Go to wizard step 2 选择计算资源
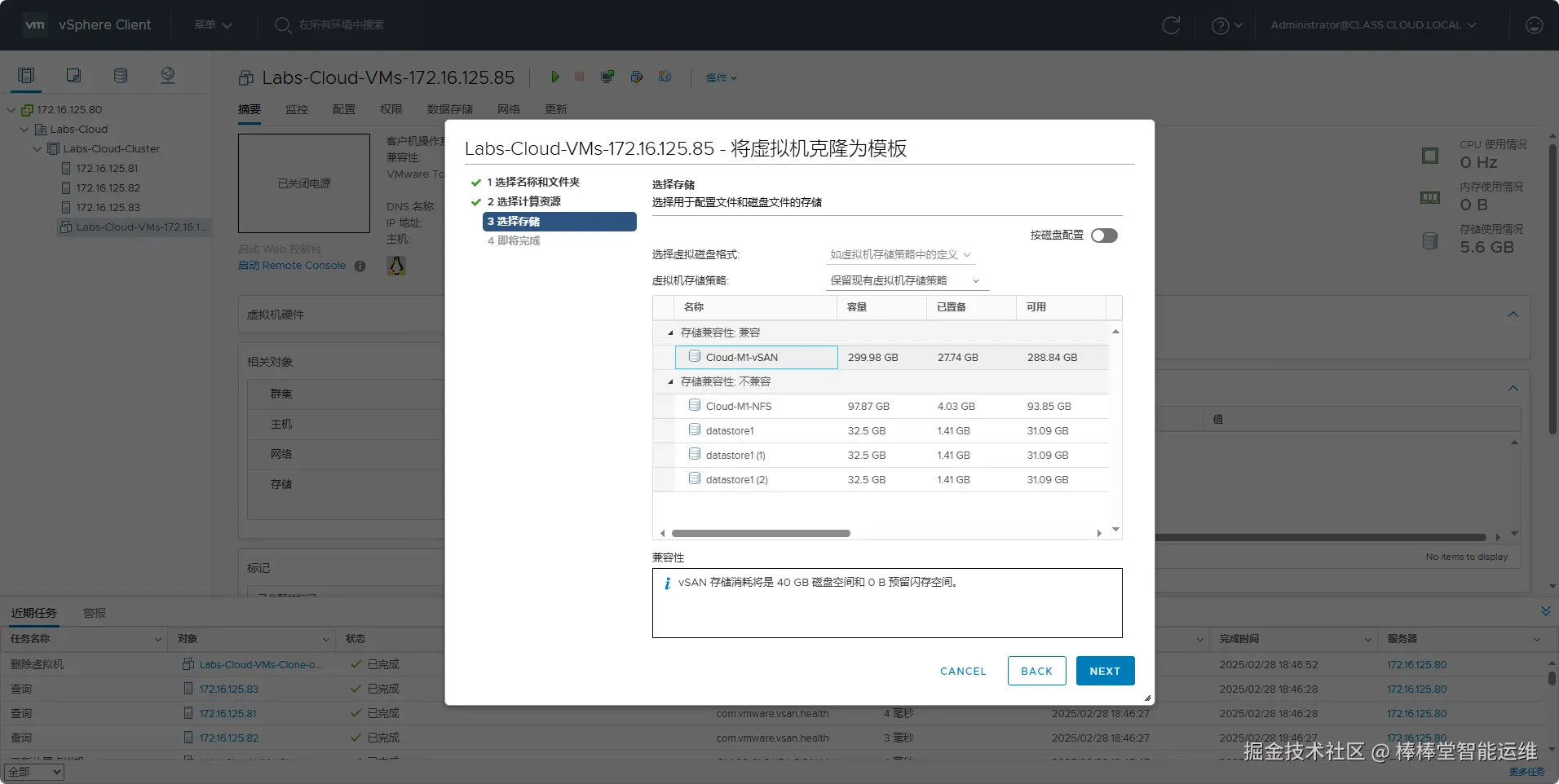Image resolution: width=1559 pixels, height=784 pixels. coord(523,201)
